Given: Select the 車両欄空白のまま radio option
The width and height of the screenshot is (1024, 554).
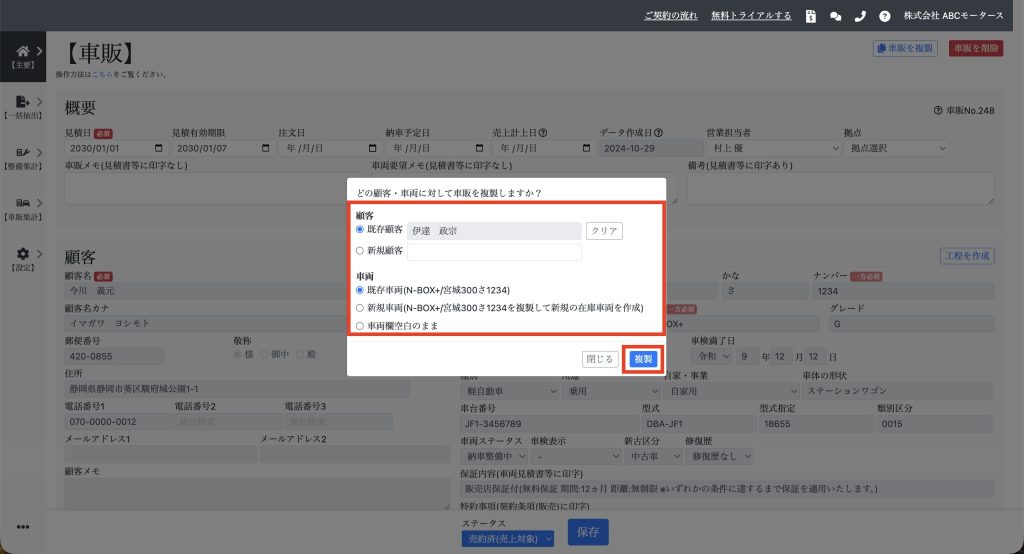Looking at the screenshot, I should point(361,326).
